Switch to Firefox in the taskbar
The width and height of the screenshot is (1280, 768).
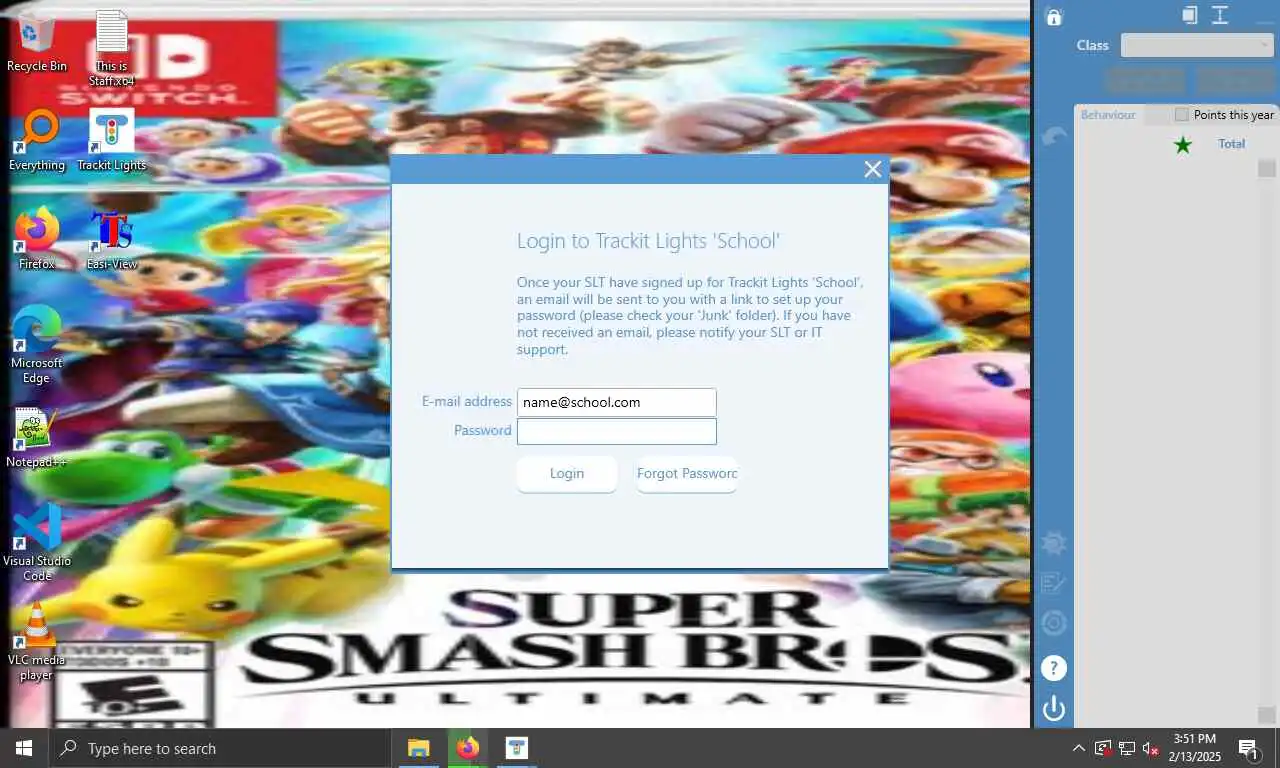point(467,748)
